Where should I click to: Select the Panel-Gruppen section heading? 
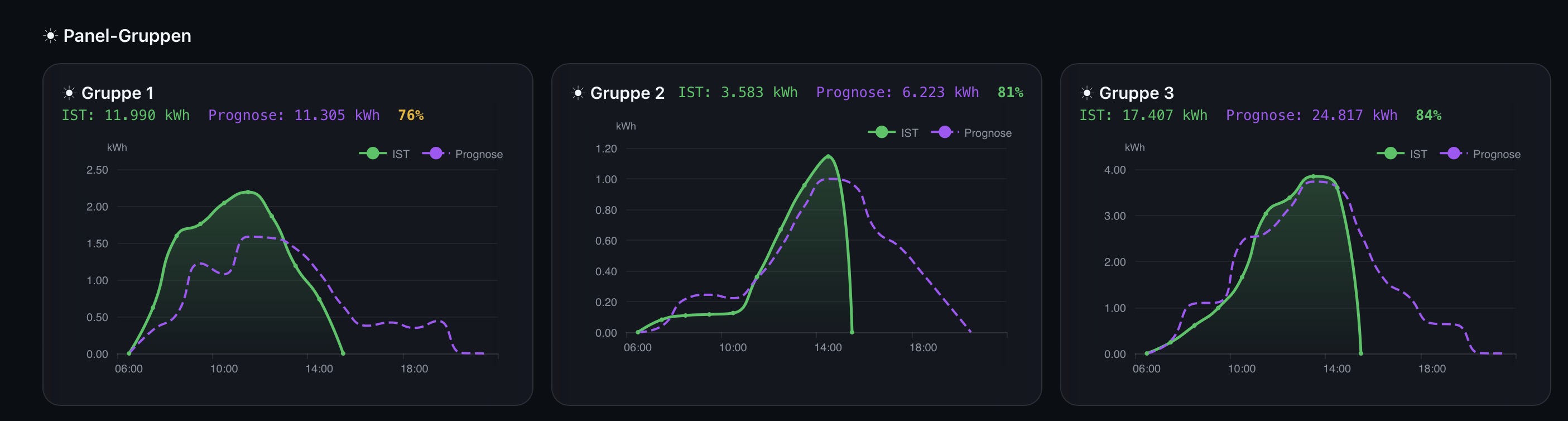click(127, 36)
